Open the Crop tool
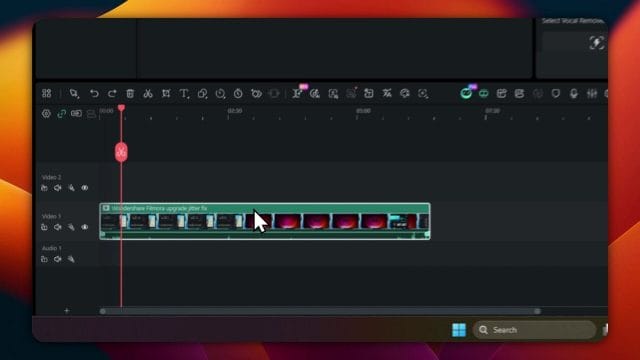The height and width of the screenshot is (360, 640). click(x=166, y=93)
